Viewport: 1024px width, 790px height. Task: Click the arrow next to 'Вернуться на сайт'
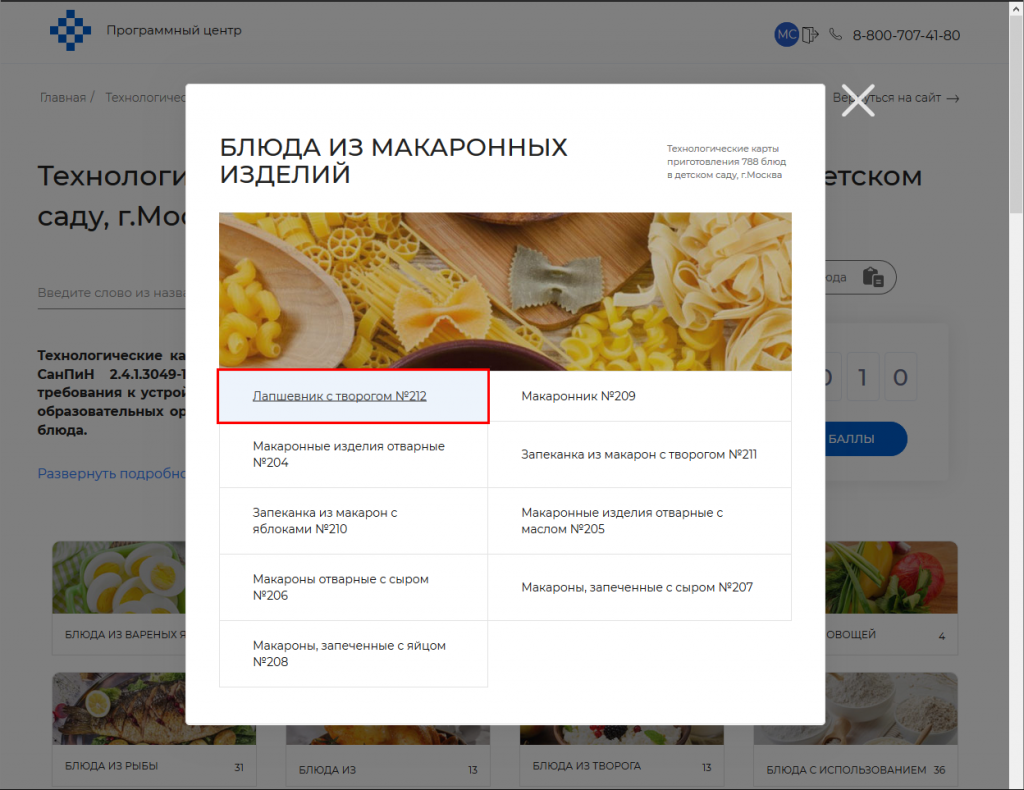(953, 98)
